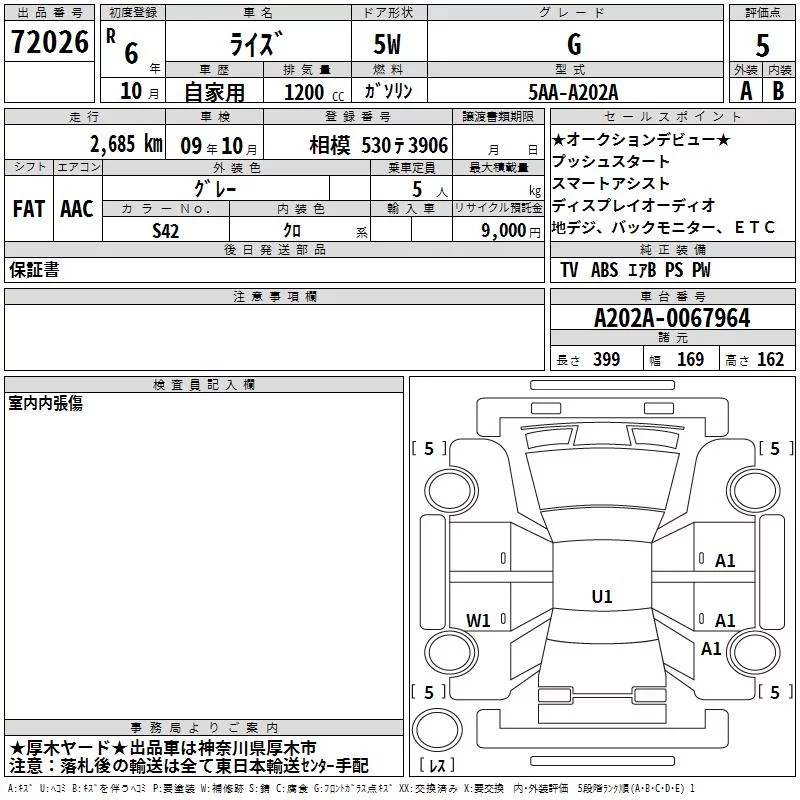Click recycle deposit 9,000円

pyautogui.click(x=511, y=231)
